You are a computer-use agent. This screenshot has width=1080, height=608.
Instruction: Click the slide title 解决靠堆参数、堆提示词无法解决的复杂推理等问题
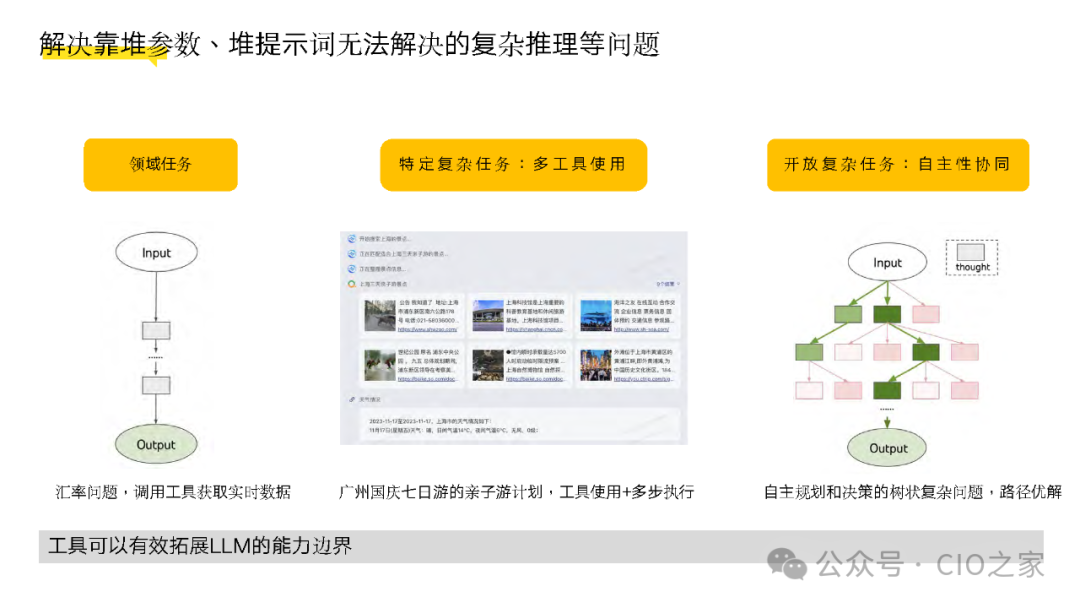pyautogui.click(x=349, y=45)
